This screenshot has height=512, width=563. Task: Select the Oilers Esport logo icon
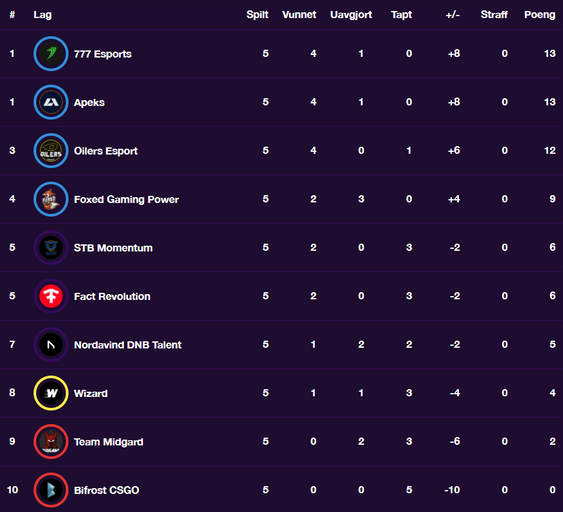51,150
